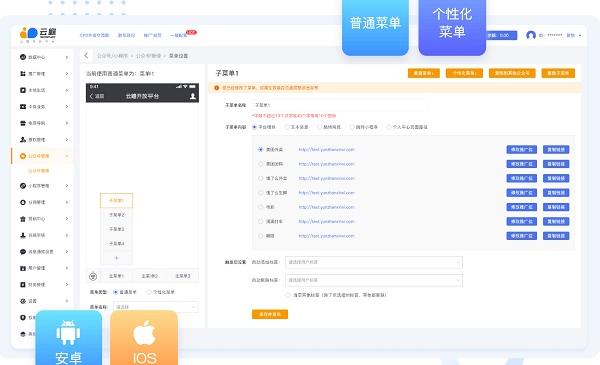The width and height of the screenshot is (600, 365).
Task: Expand 数据中心 using its chevron
Action: (x=67, y=57)
